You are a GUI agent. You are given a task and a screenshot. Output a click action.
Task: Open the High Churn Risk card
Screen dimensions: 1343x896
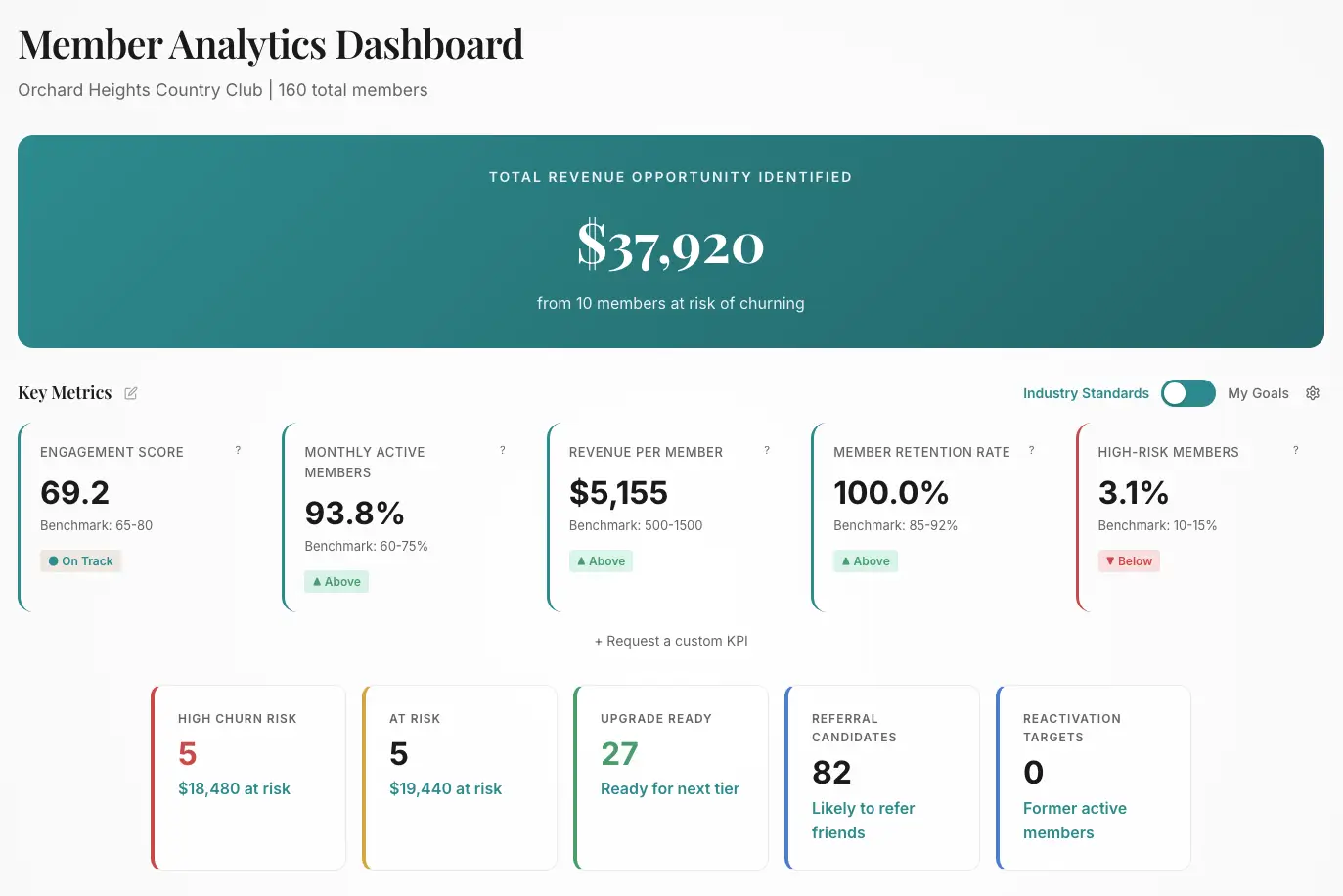click(247, 777)
